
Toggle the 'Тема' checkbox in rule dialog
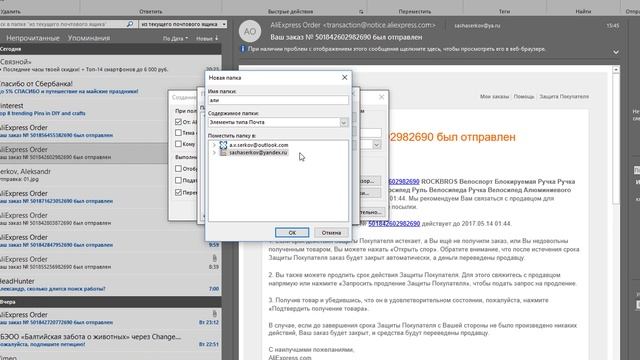point(178,133)
